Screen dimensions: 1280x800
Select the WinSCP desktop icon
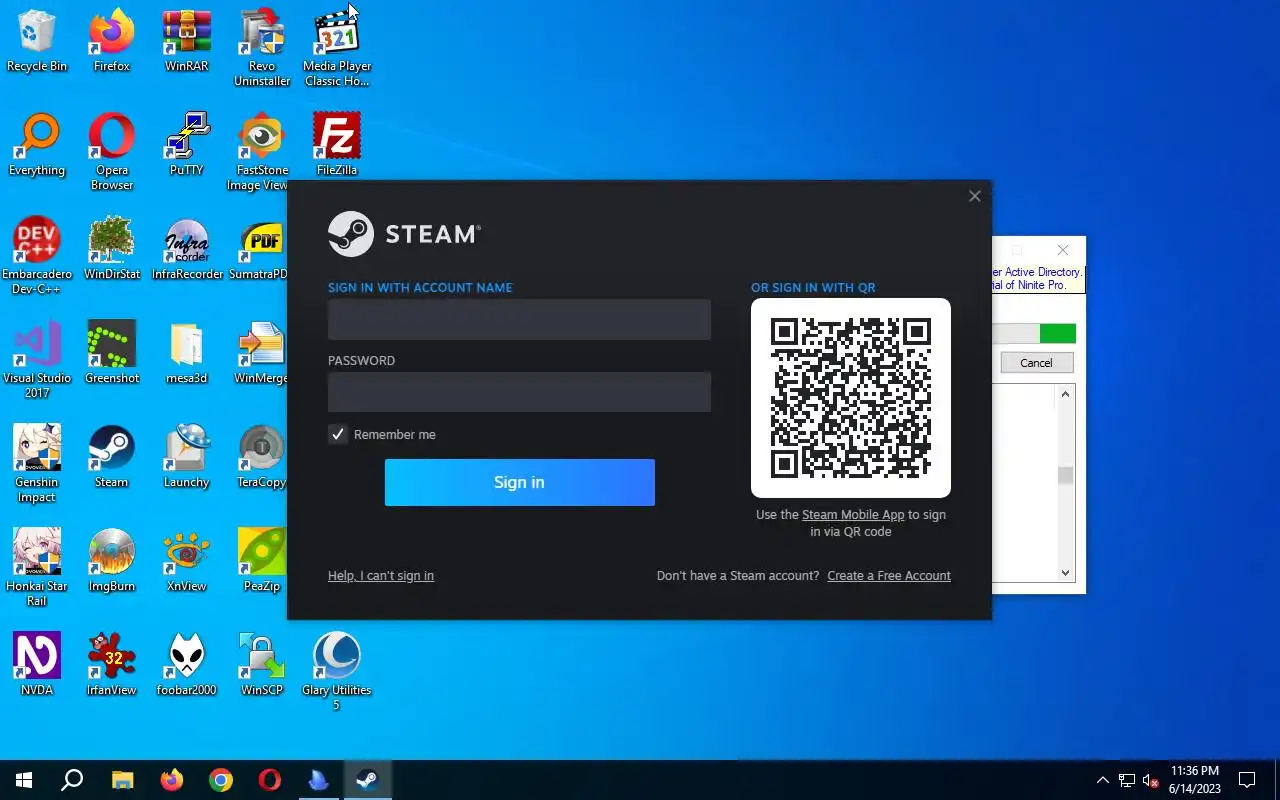point(262,664)
